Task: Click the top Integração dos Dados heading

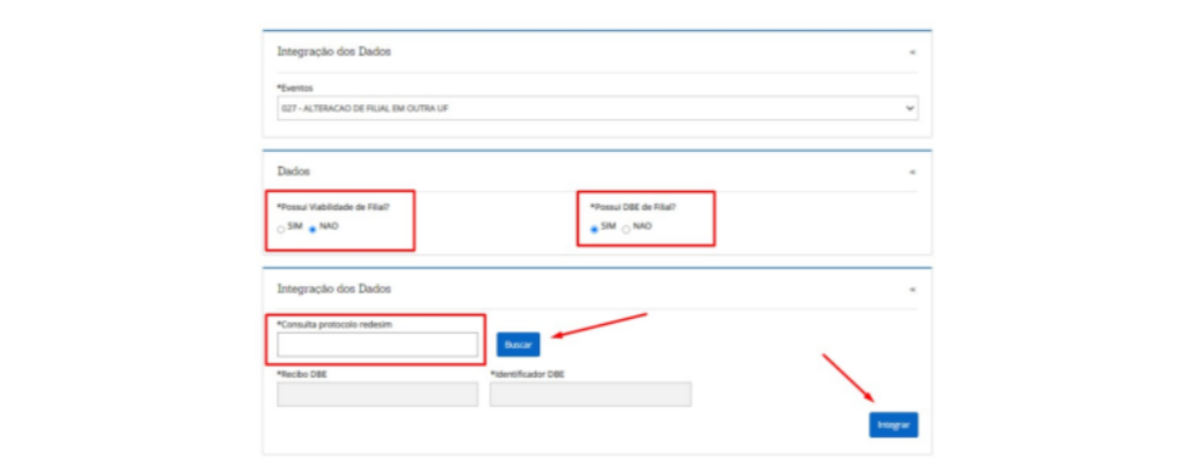Action: click(333, 52)
